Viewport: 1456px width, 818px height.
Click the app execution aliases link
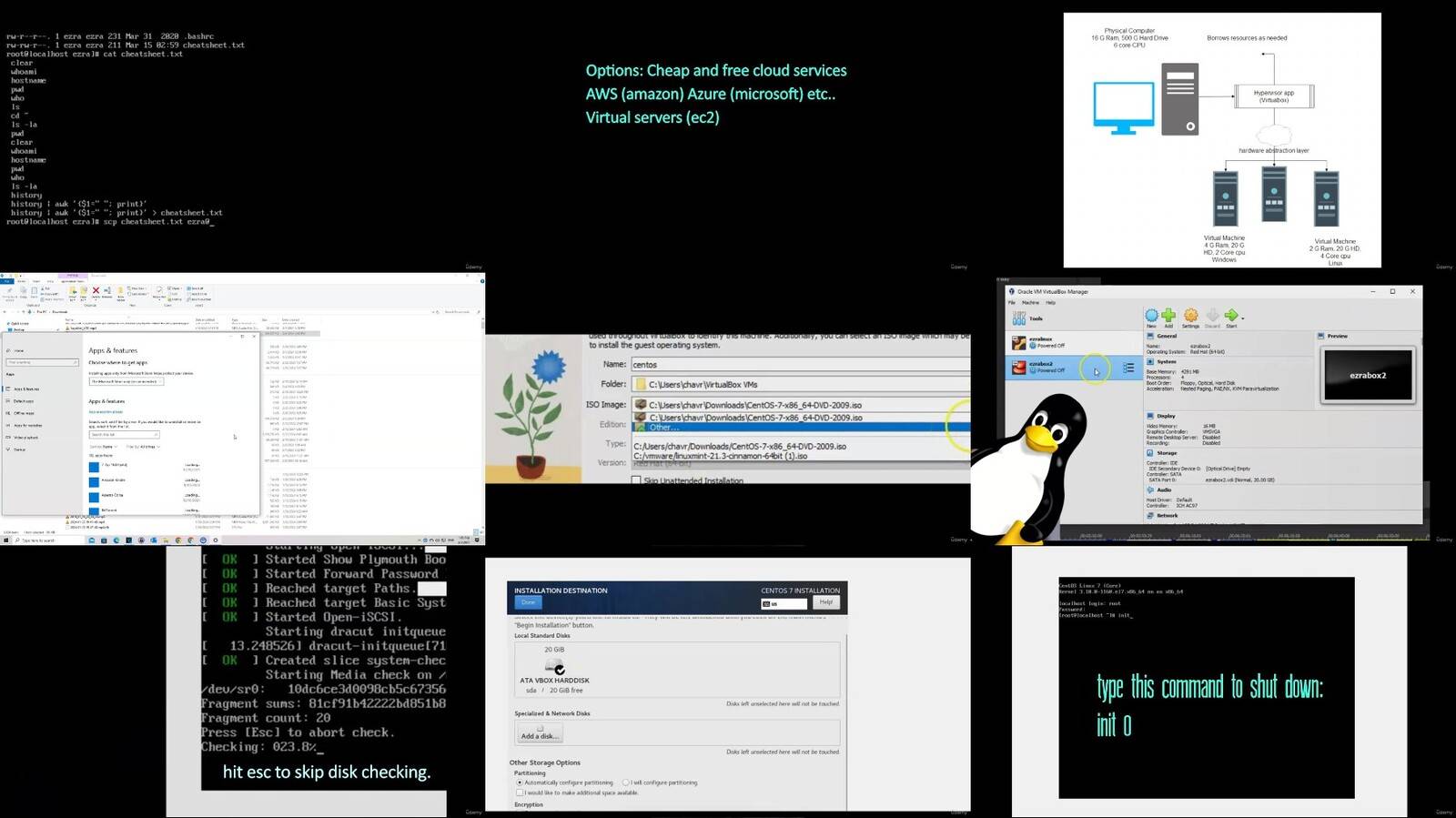point(106,412)
